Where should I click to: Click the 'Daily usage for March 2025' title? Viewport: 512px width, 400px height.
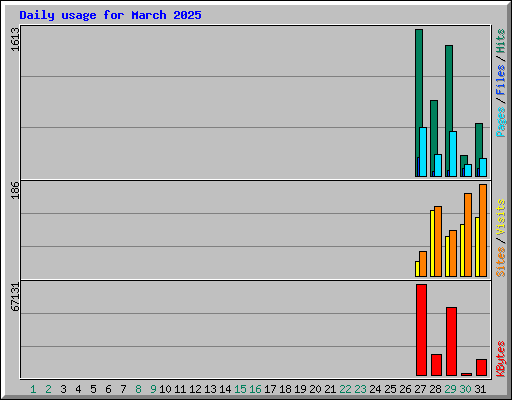[x=110, y=15]
